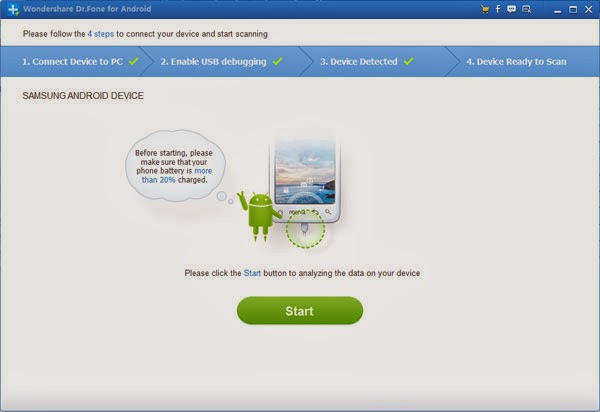Close the Dr.Fone window
Screen dimensions: 600x412
[589, 10]
